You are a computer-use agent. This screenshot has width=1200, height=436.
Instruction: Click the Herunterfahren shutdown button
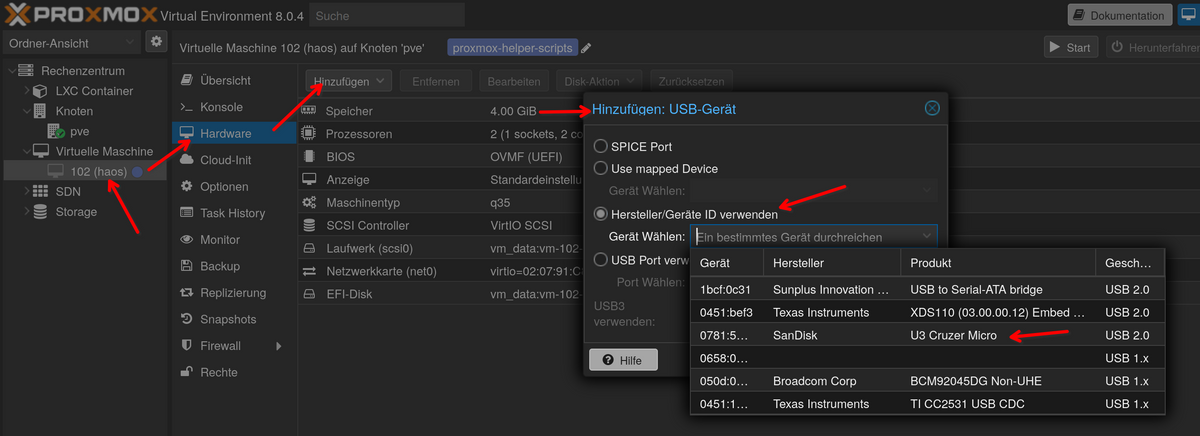[1151, 47]
